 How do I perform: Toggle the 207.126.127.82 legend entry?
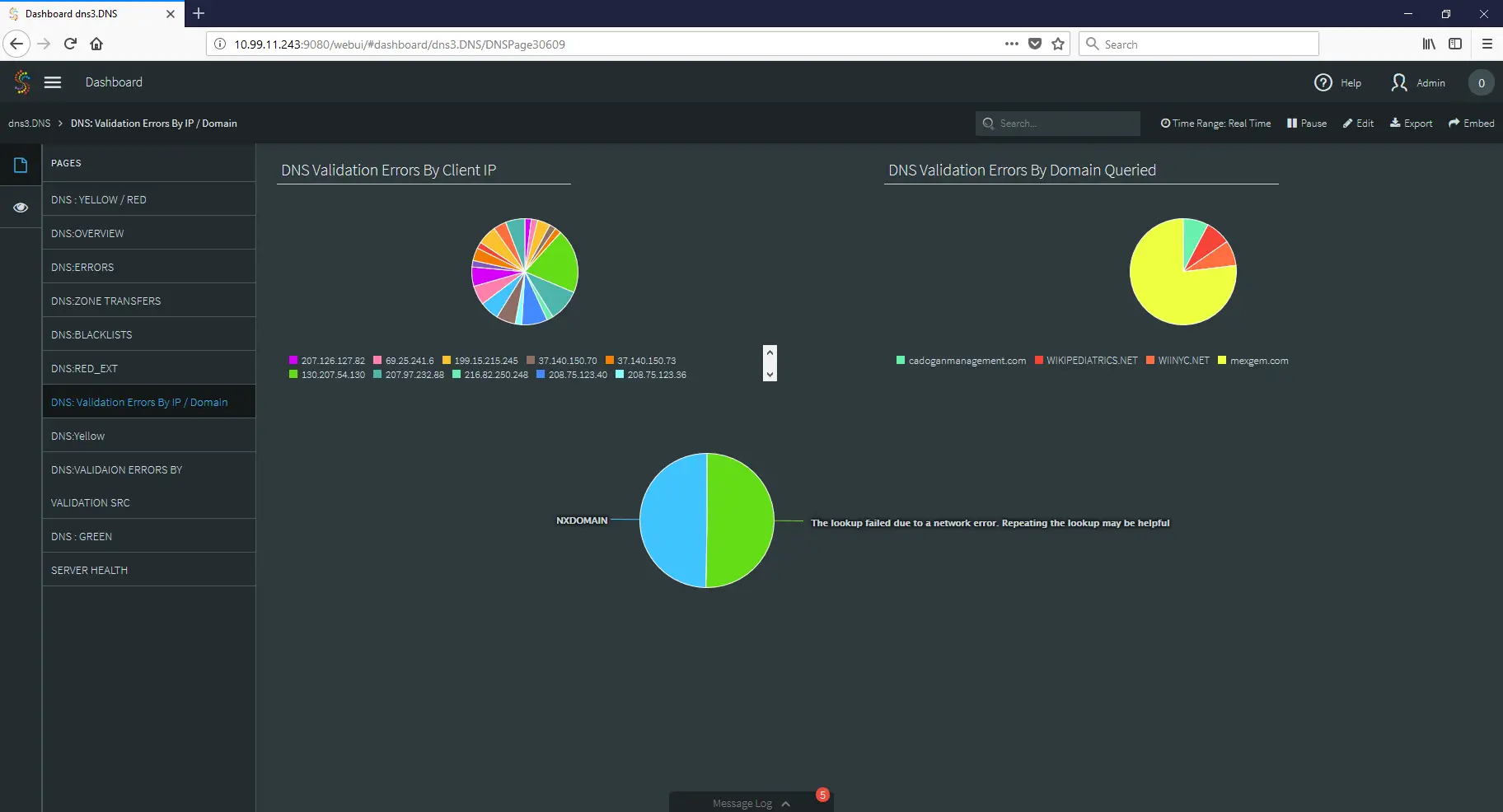coord(327,361)
